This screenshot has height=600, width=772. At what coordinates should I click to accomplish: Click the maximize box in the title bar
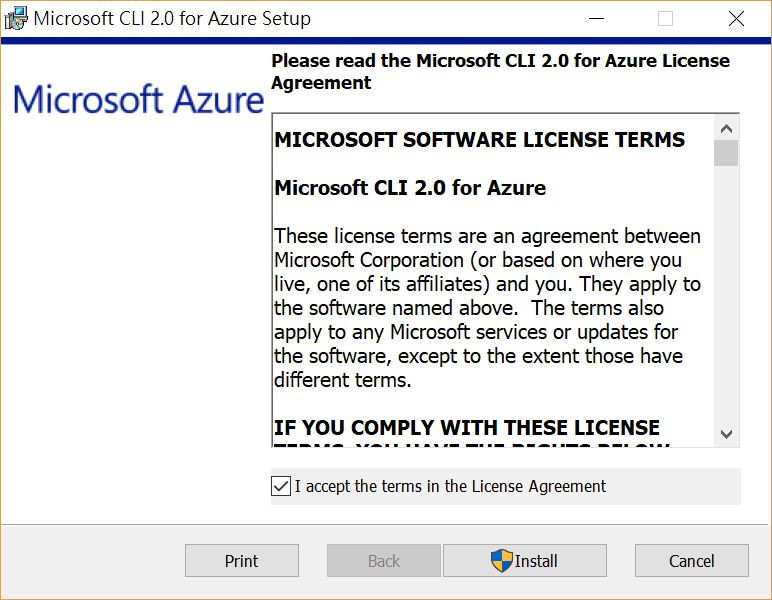(x=665, y=19)
